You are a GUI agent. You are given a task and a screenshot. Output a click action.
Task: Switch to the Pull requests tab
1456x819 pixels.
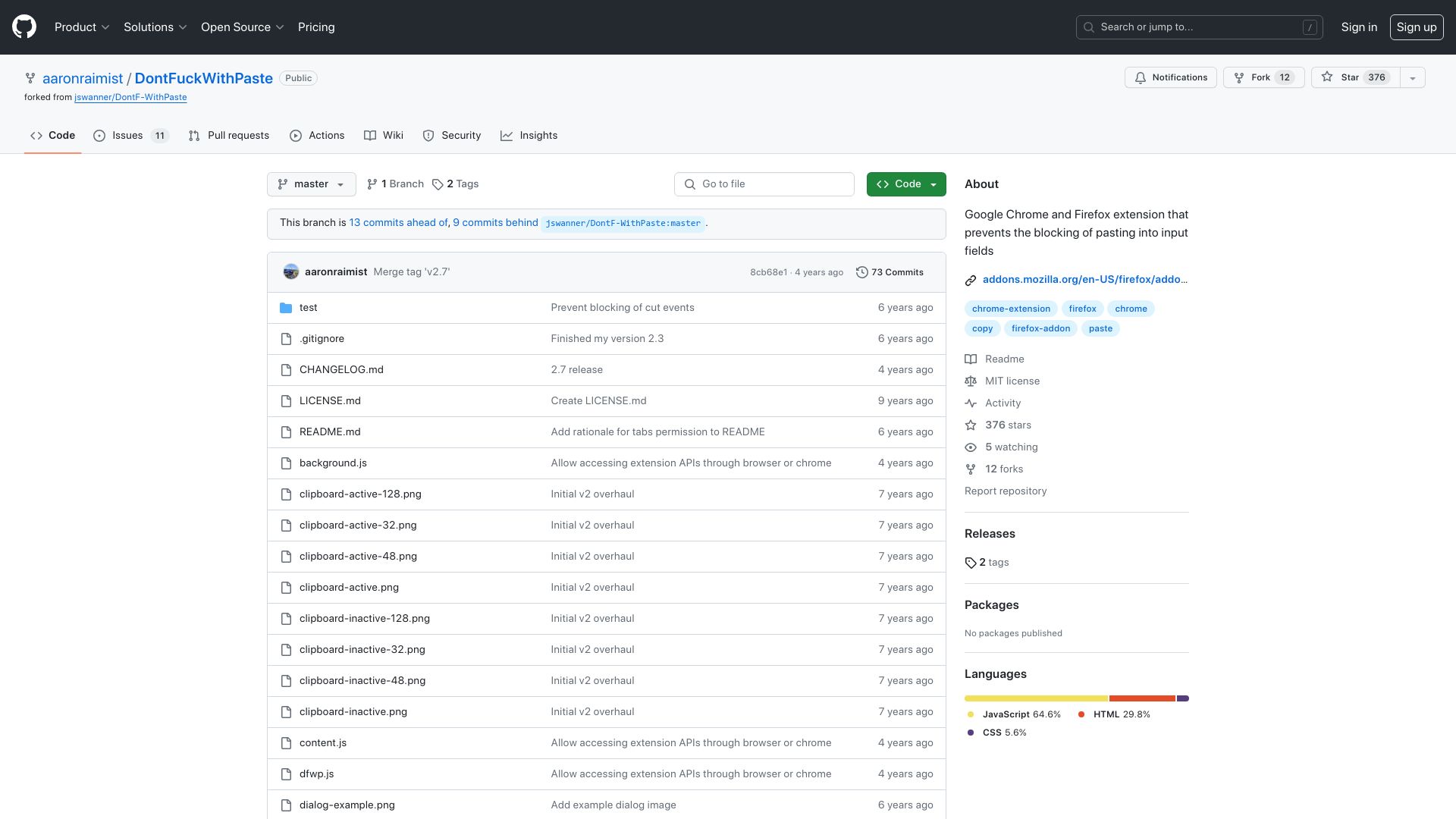pos(229,136)
